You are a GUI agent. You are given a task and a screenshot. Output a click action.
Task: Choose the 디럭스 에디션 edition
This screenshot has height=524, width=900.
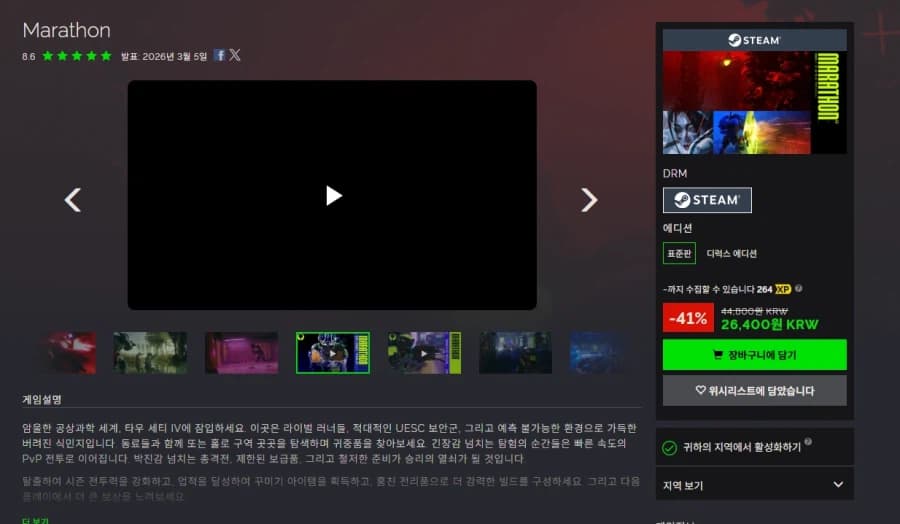(731, 253)
